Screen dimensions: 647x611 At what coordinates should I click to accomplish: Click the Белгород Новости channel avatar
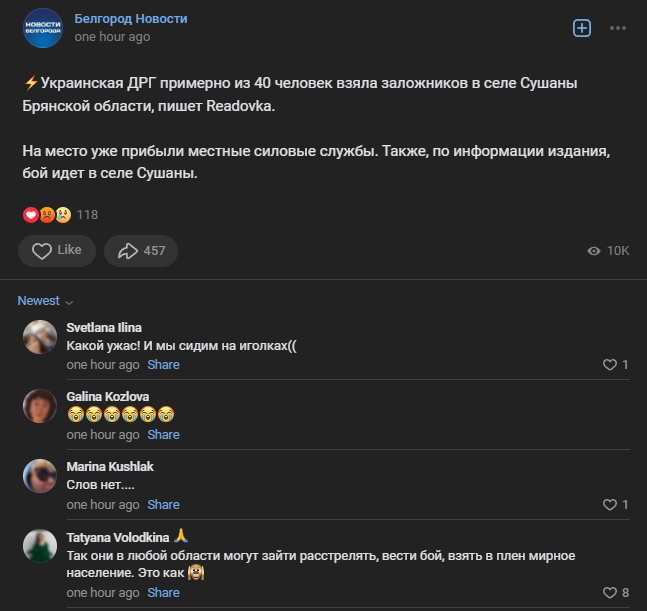(x=43, y=28)
